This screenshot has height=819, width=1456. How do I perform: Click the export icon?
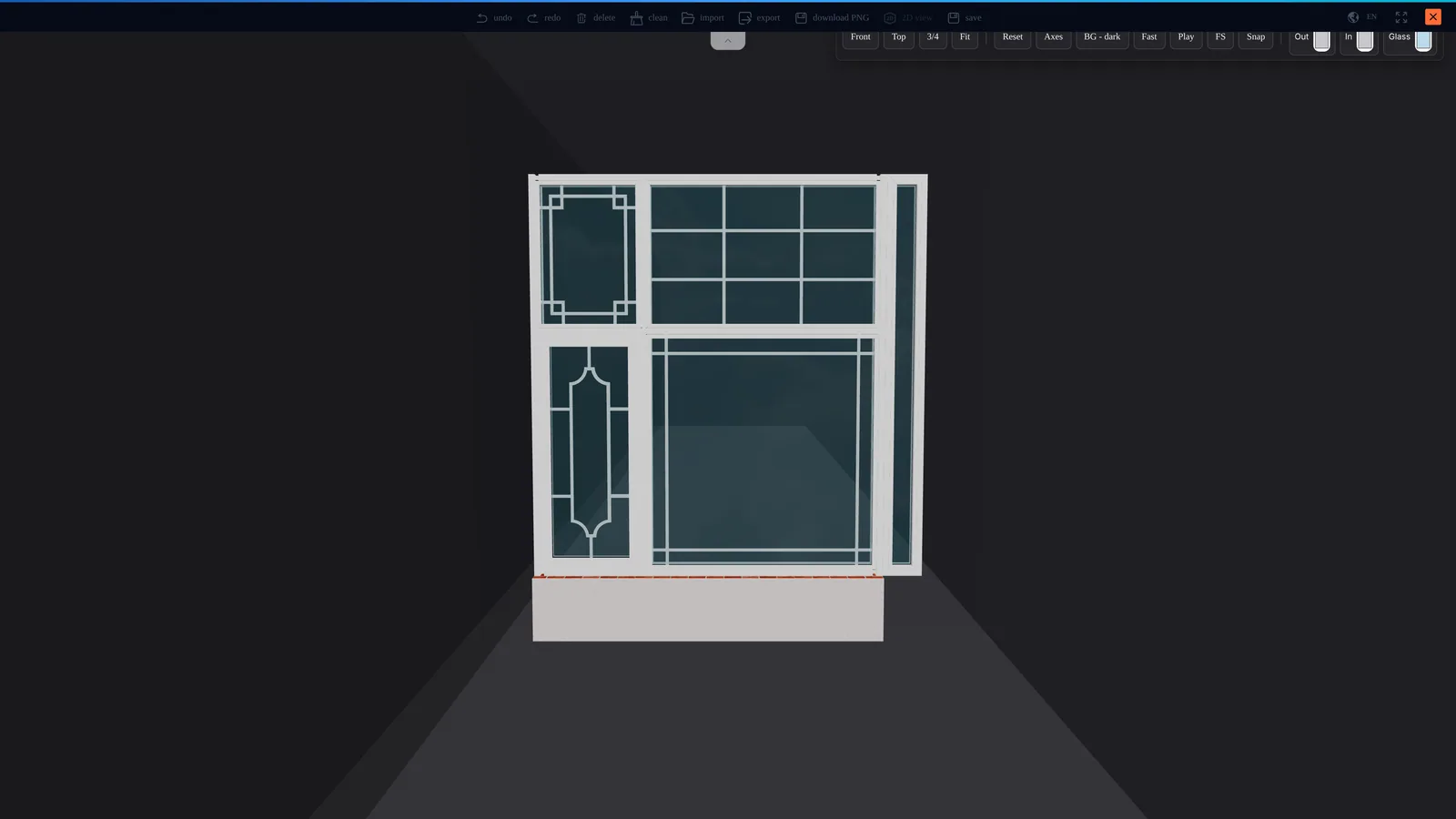(745, 17)
